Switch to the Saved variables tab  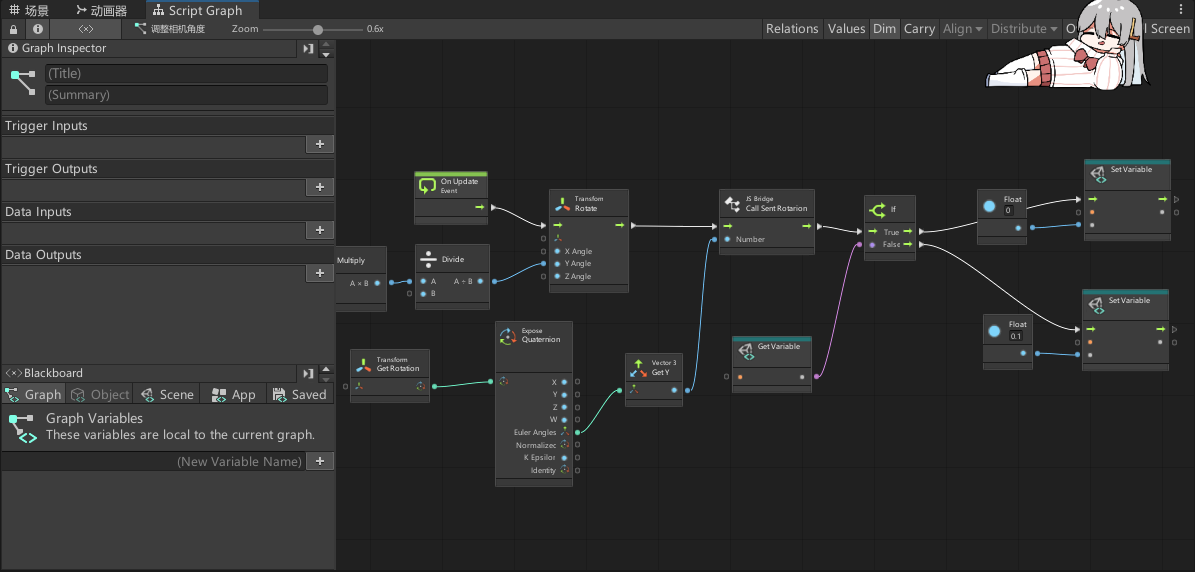(x=298, y=395)
